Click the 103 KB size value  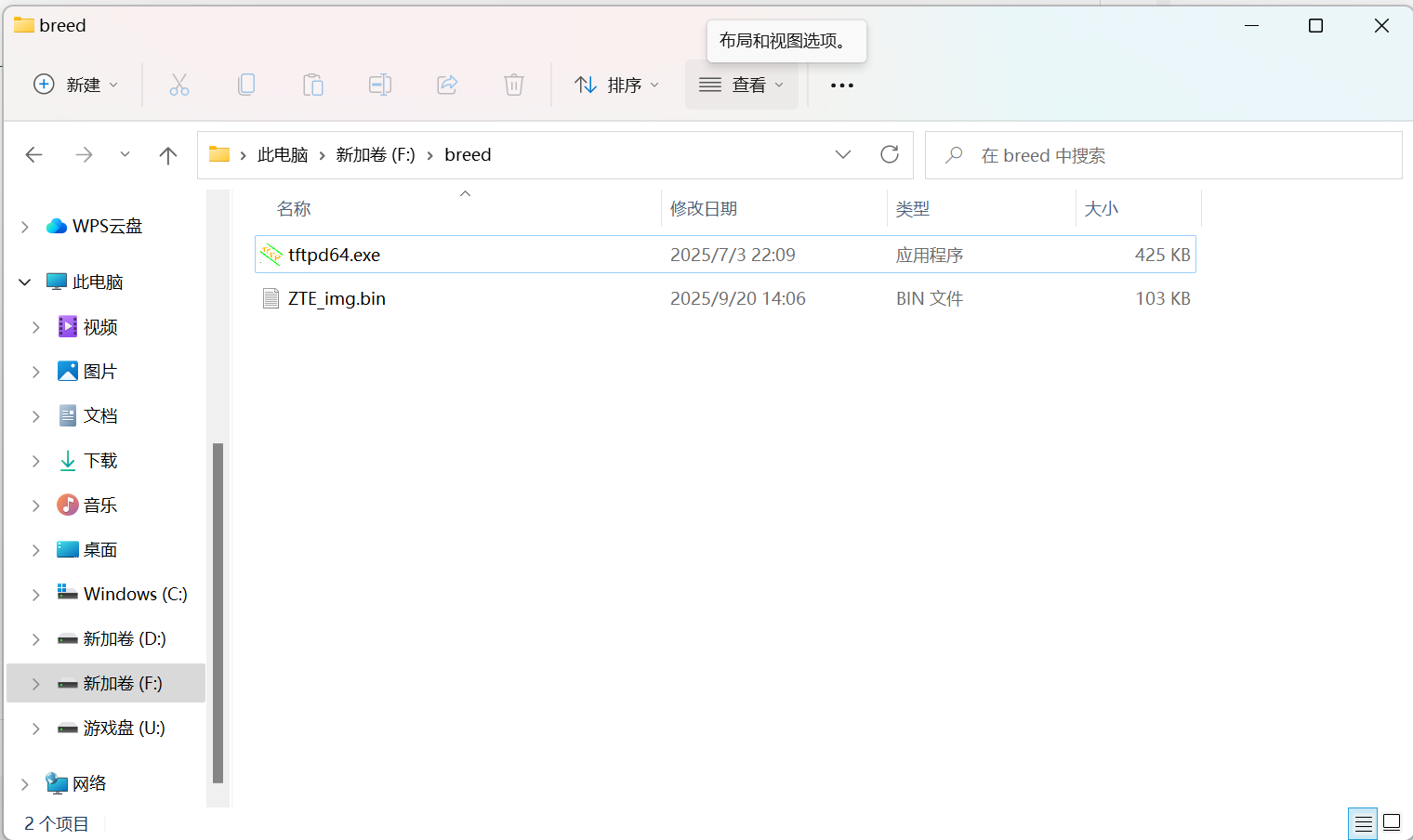click(1162, 298)
